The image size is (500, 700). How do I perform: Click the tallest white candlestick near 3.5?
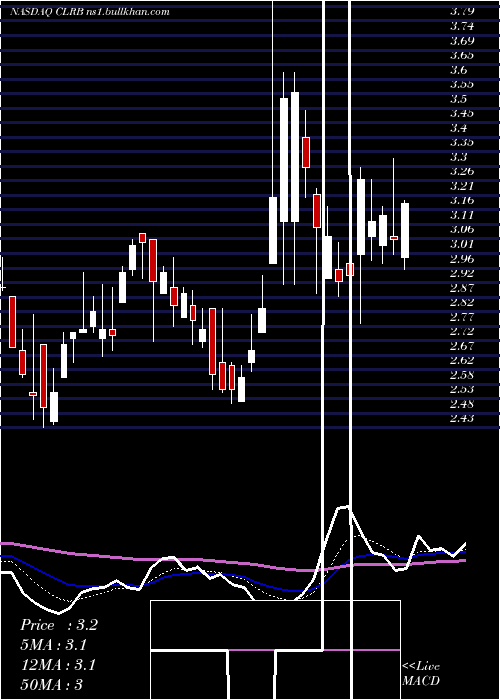pos(295,157)
